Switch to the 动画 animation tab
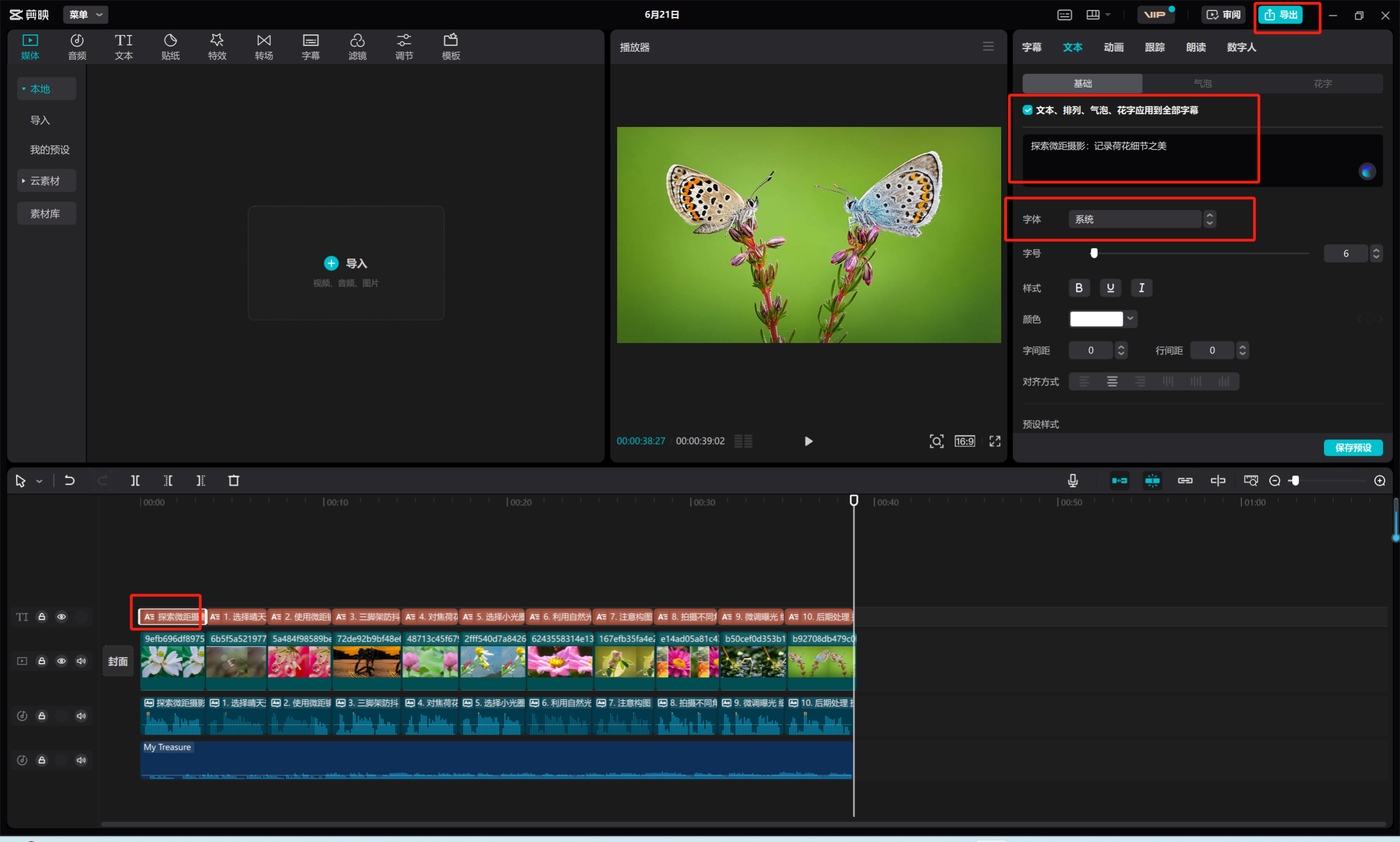This screenshot has height=842, width=1400. tap(1113, 47)
